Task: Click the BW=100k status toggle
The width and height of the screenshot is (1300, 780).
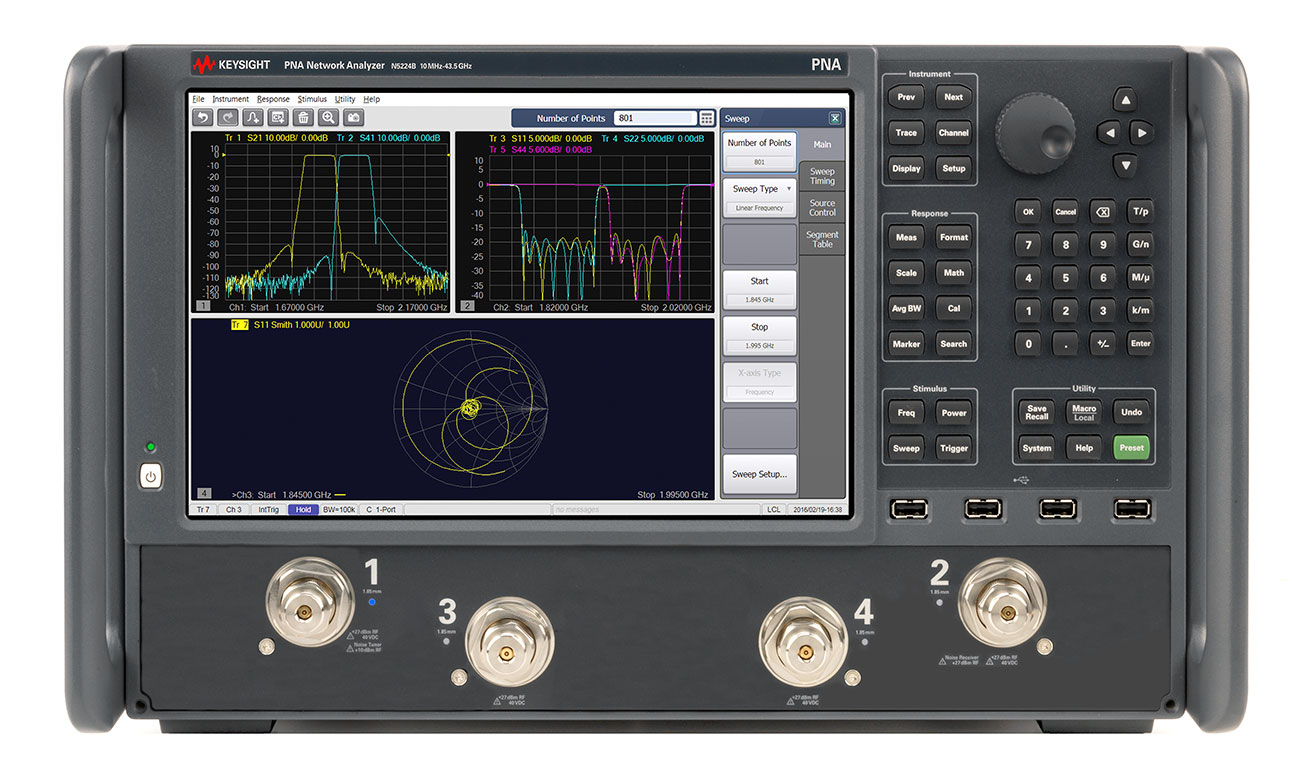Action: click(338, 509)
